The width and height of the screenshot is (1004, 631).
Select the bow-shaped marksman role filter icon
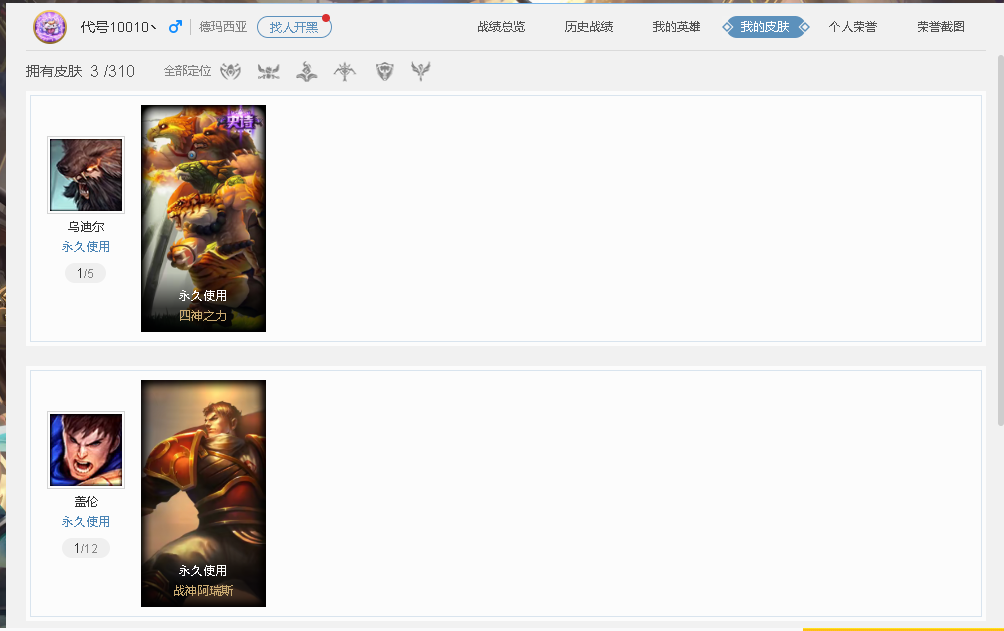(344, 71)
